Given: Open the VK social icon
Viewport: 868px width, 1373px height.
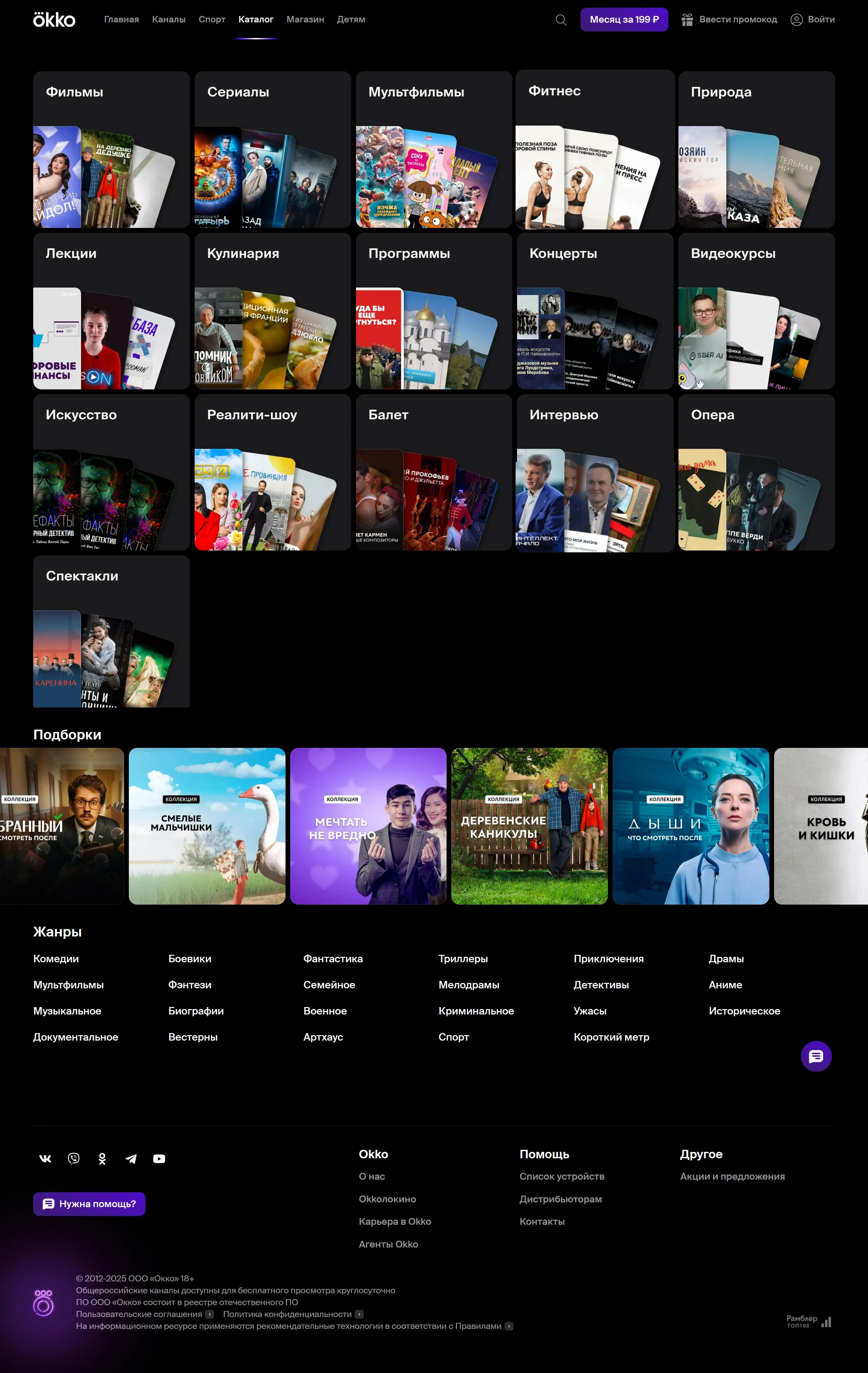Looking at the screenshot, I should 45,1158.
